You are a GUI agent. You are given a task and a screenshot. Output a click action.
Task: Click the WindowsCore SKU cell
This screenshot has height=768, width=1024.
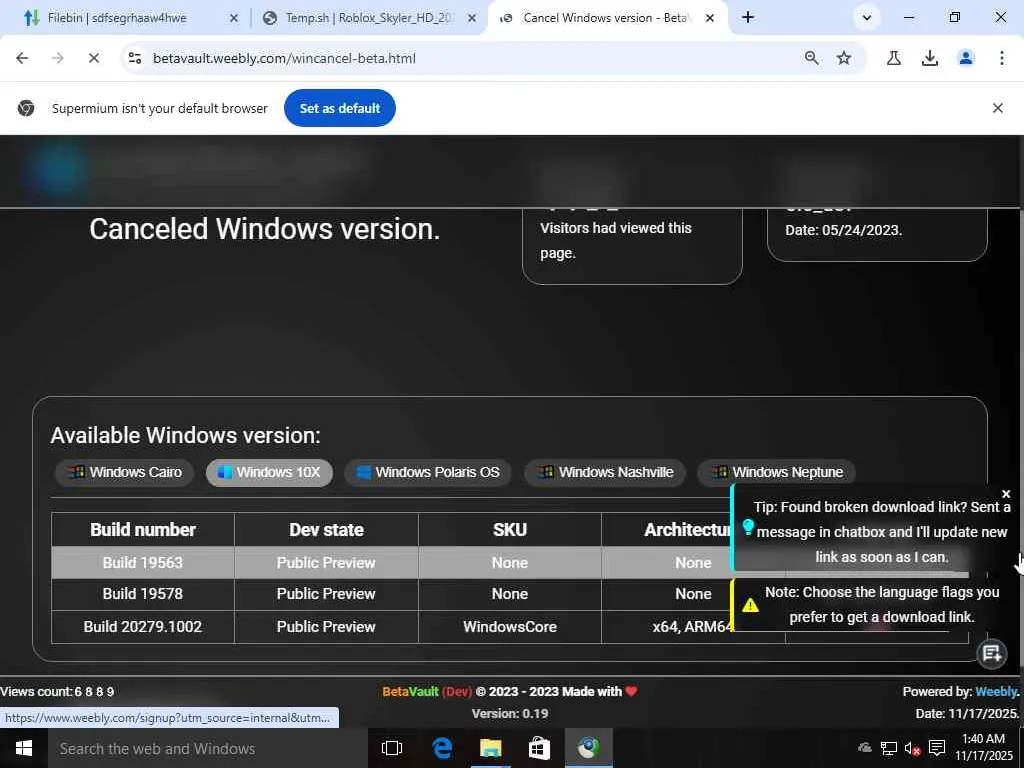point(510,626)
